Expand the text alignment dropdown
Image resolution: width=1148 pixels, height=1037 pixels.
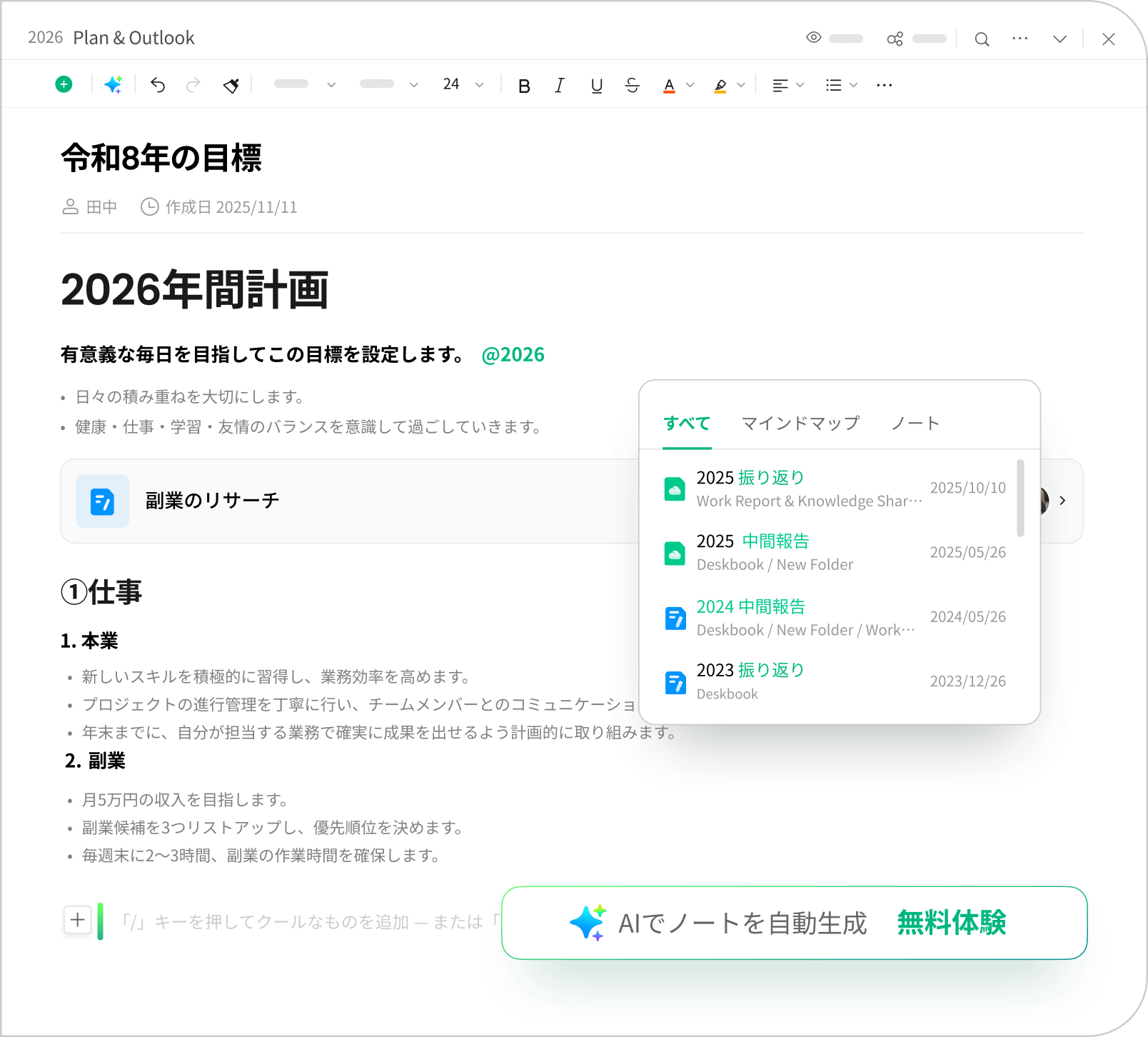(x=800, y=85)
